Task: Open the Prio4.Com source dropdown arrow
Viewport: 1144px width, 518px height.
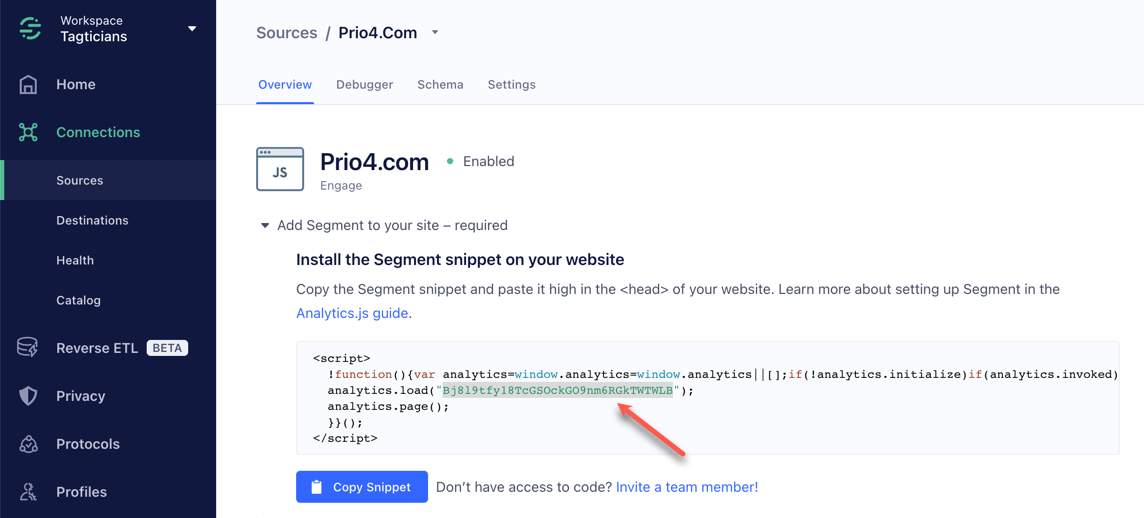Action: pos(435,33)
